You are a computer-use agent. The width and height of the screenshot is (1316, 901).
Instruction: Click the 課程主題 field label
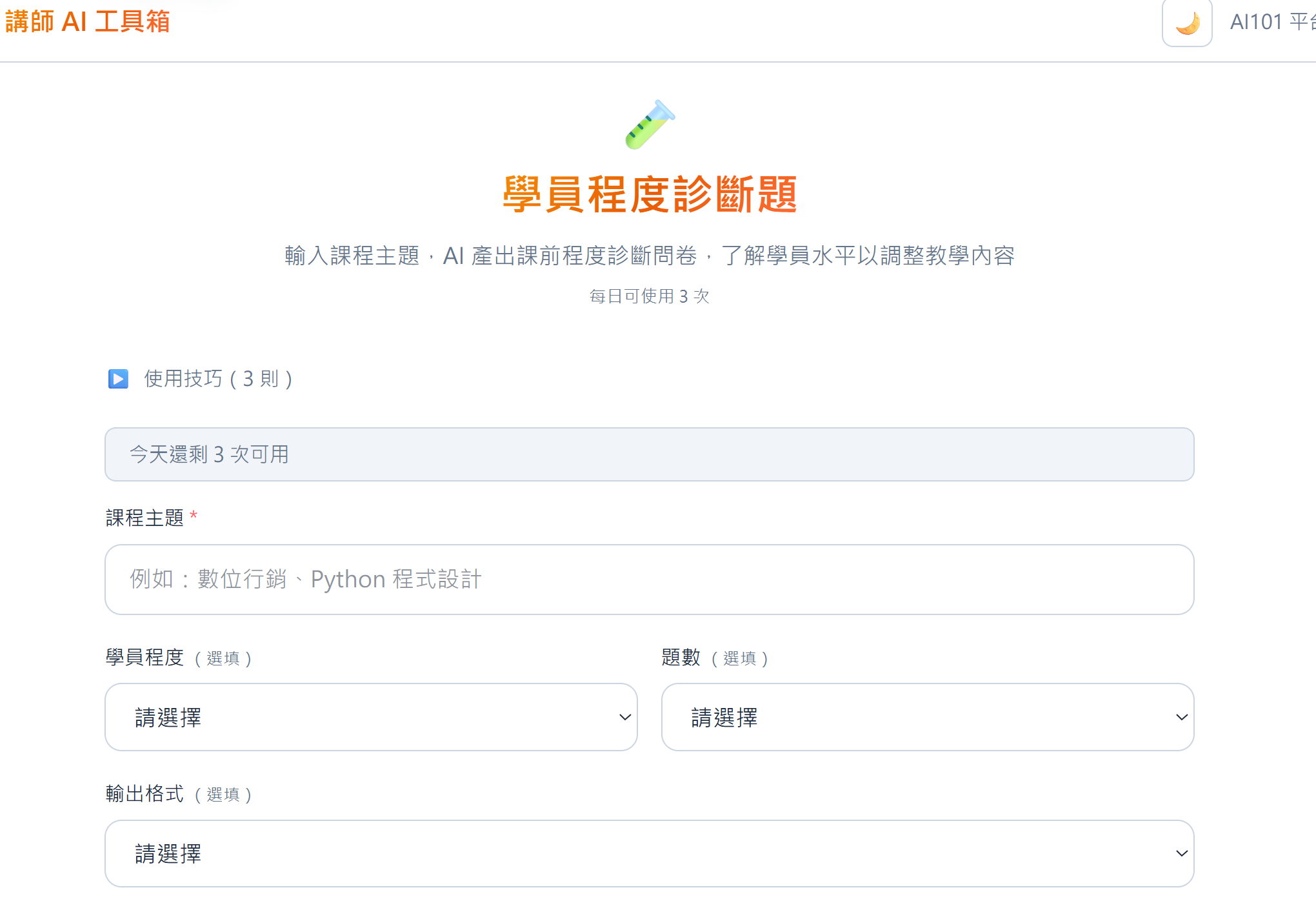pyautogui.click(x=145, y=518)
